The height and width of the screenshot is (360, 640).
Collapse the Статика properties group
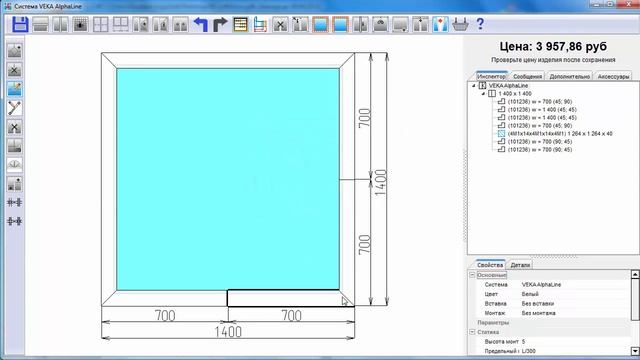[472, 332]
